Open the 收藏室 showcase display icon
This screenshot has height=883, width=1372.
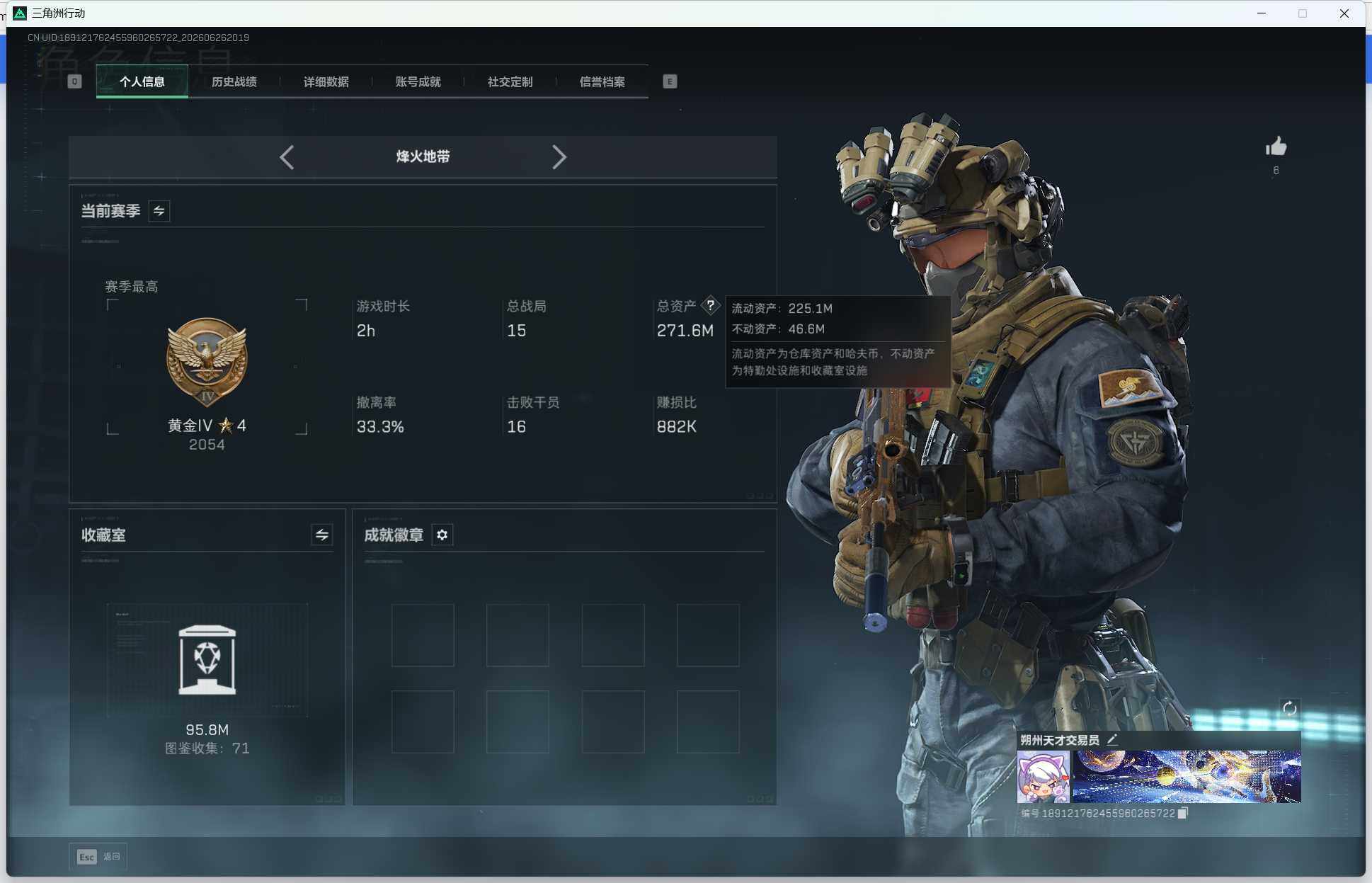point(207,660)
